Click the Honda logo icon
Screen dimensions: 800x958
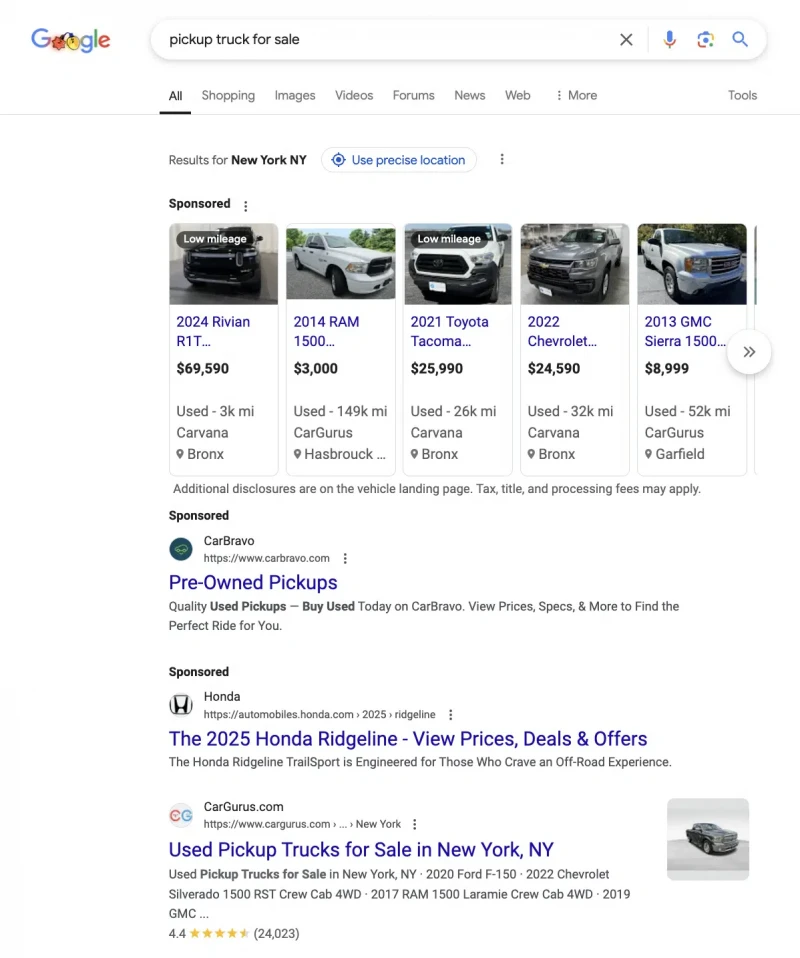pyautogui.click(x=181, y=705)
